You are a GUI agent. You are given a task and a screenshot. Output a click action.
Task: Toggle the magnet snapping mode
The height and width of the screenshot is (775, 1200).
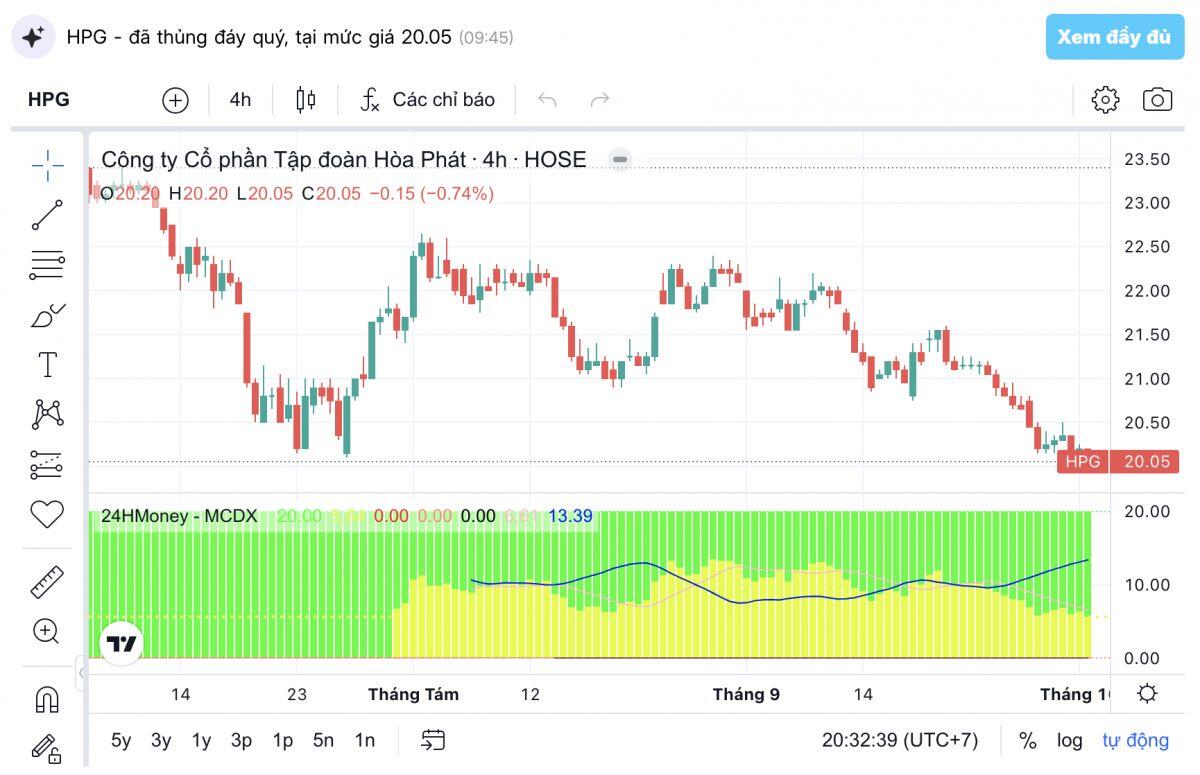47,699
